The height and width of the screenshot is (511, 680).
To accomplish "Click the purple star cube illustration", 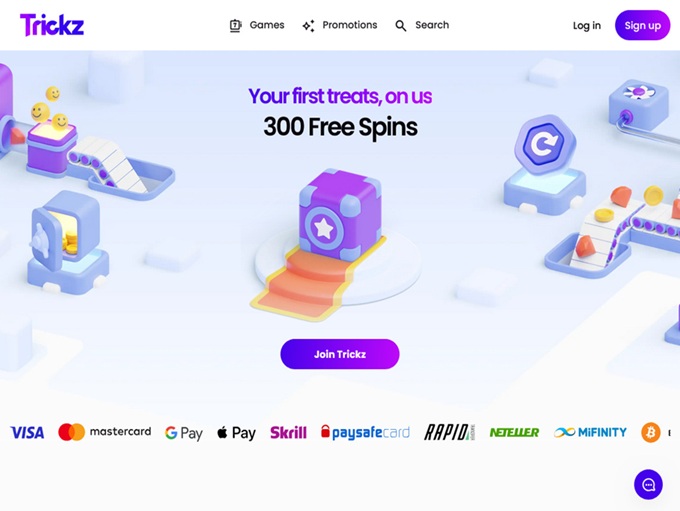I will [x=340, y=216].
